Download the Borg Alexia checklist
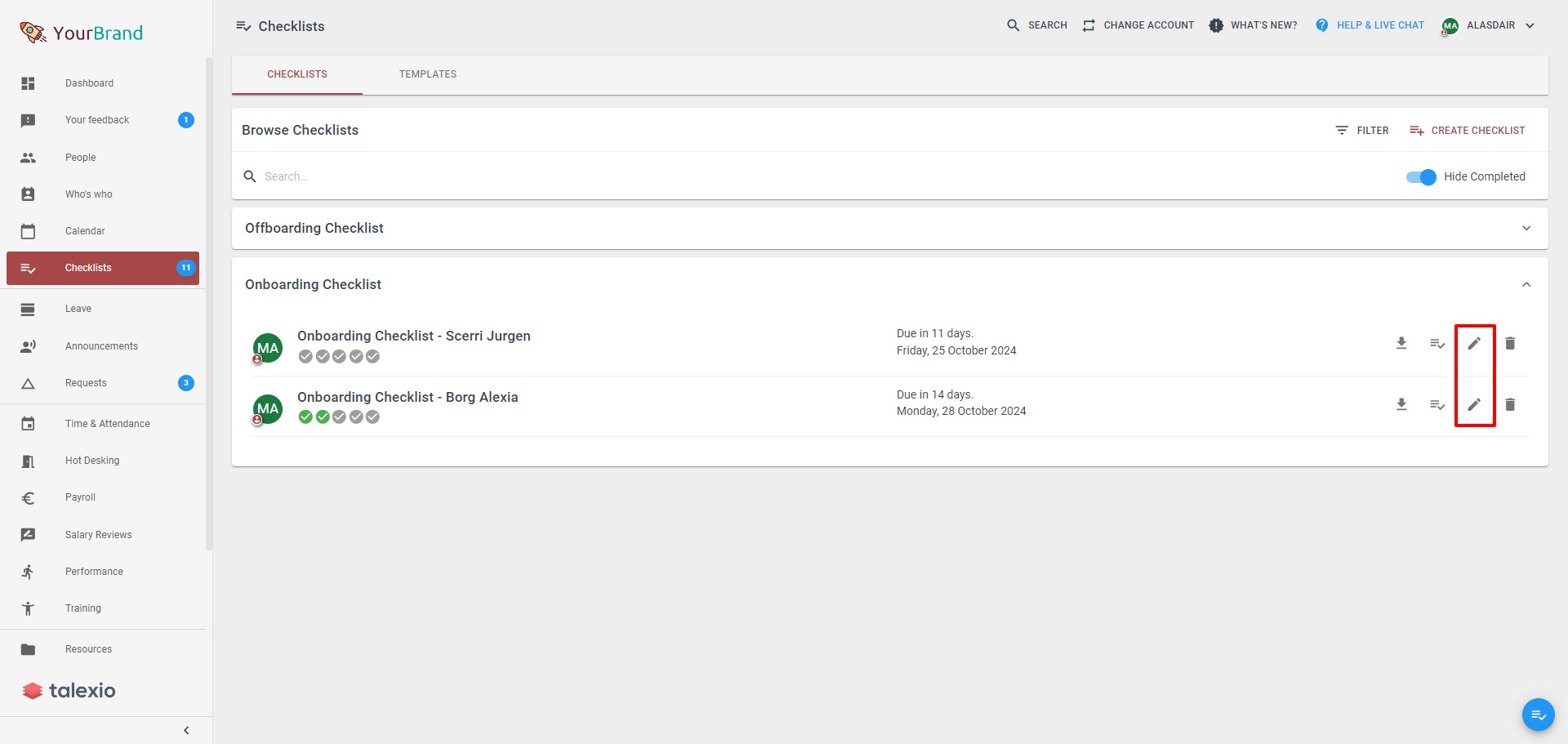Screen dimensions: 1568x744 [x=1401, y=404]
